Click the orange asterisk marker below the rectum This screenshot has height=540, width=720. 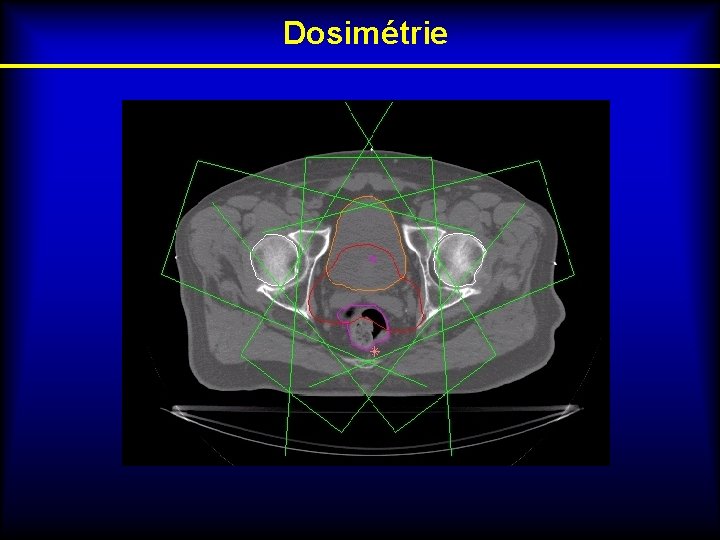(375, 352)
